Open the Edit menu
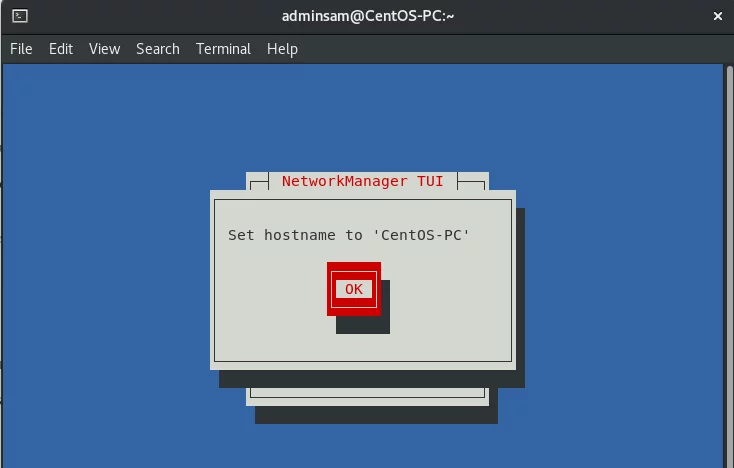Viewport: 734px width, 468px height. pos(61,49)
